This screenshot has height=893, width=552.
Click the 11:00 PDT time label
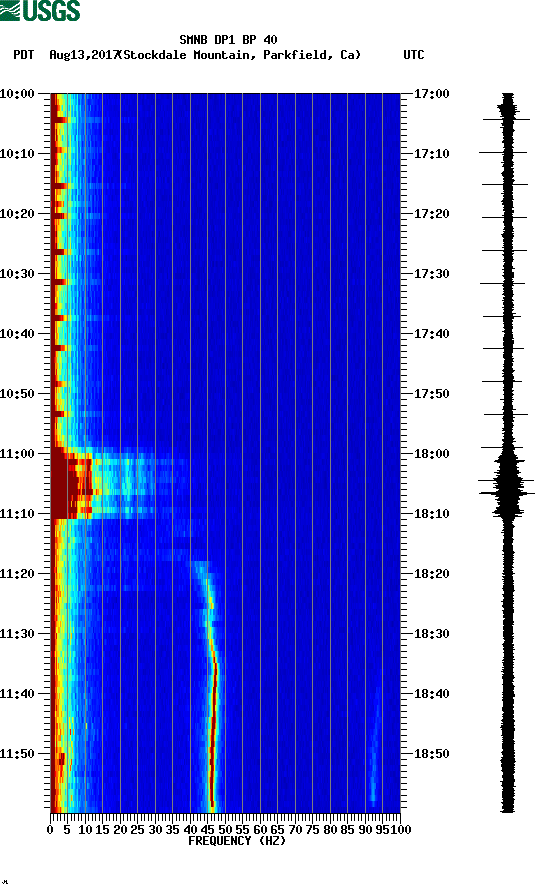point(17,454)
